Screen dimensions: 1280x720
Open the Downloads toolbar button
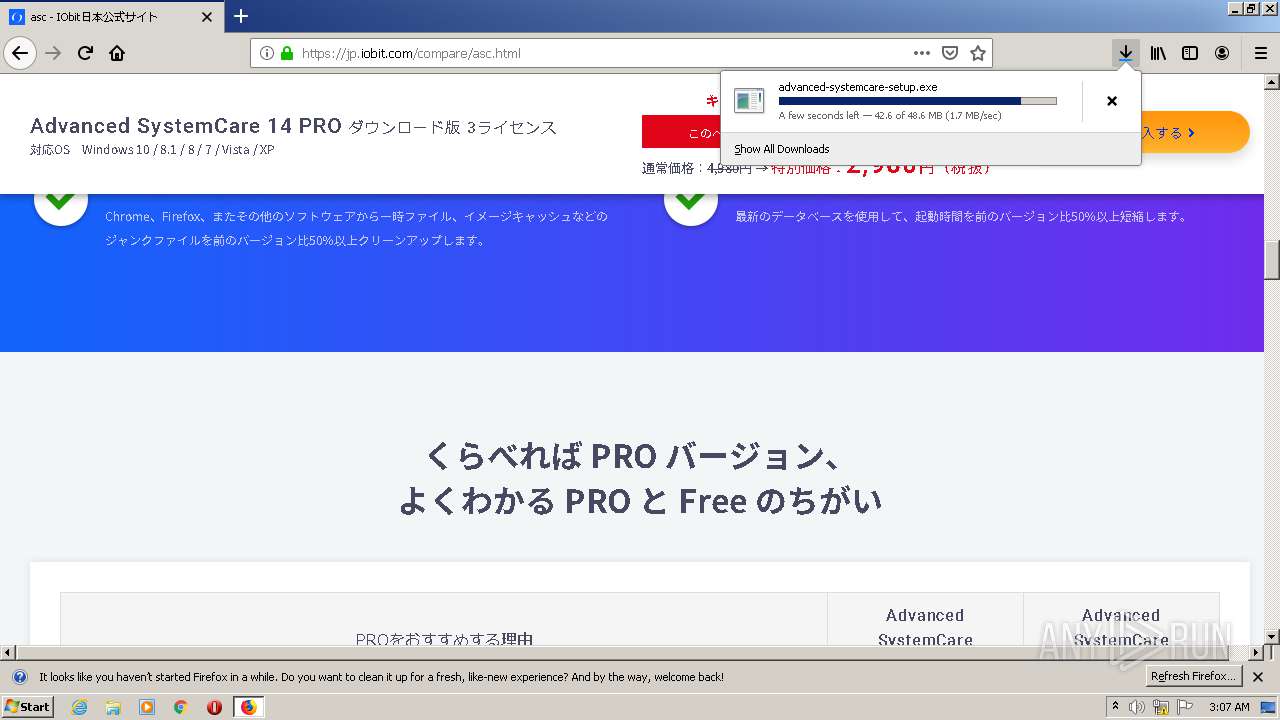1126,53
